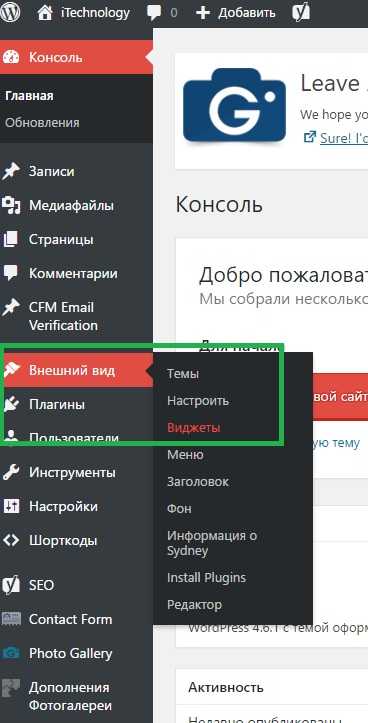Click the puzzle icon beside Дополнения Фотогалереи
The height and width of the screenshot is (723, 368).
(11, 687)
